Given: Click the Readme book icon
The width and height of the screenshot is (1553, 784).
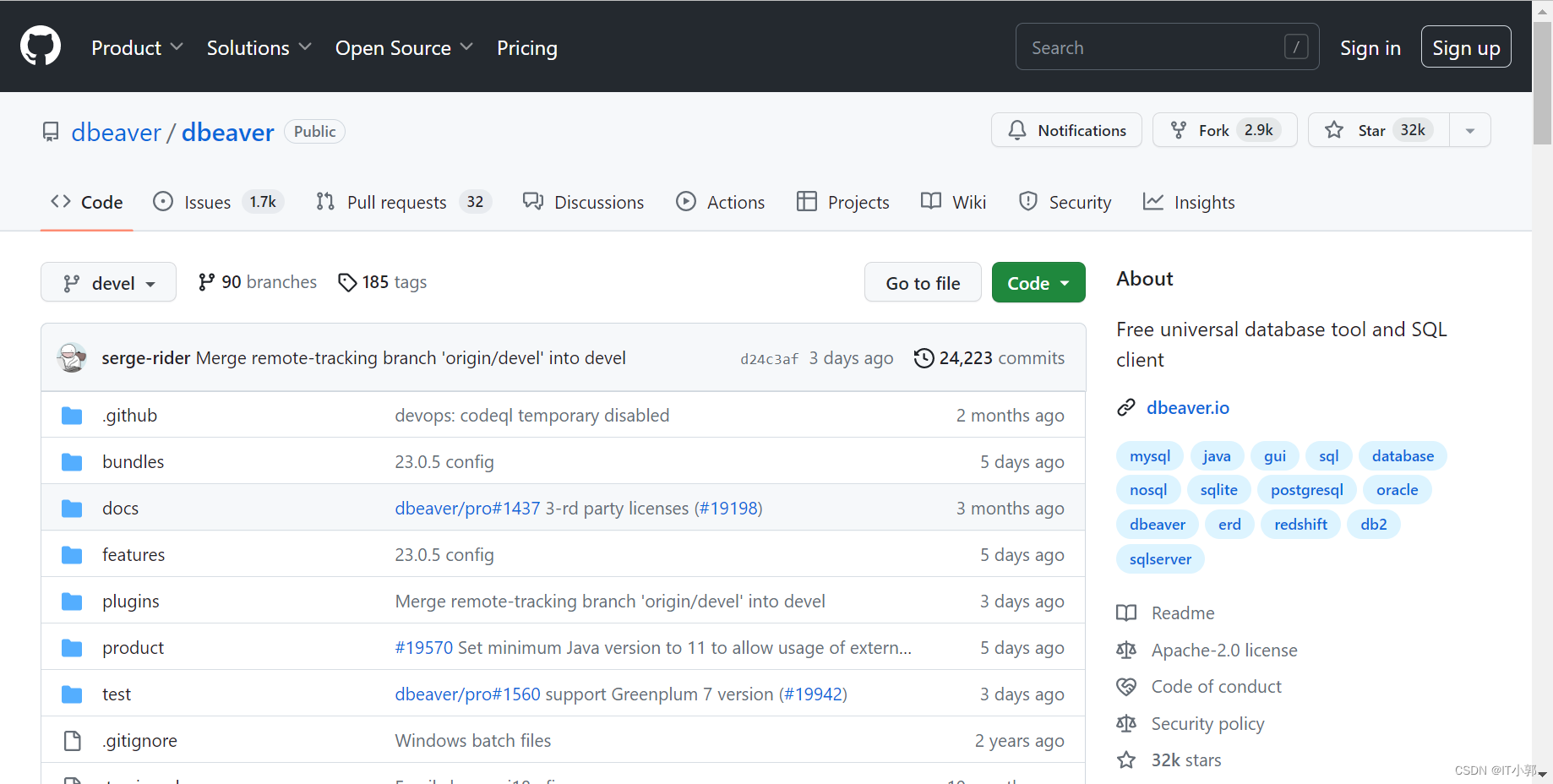Looking at the screenshot, I should [x=1126, y=613].
